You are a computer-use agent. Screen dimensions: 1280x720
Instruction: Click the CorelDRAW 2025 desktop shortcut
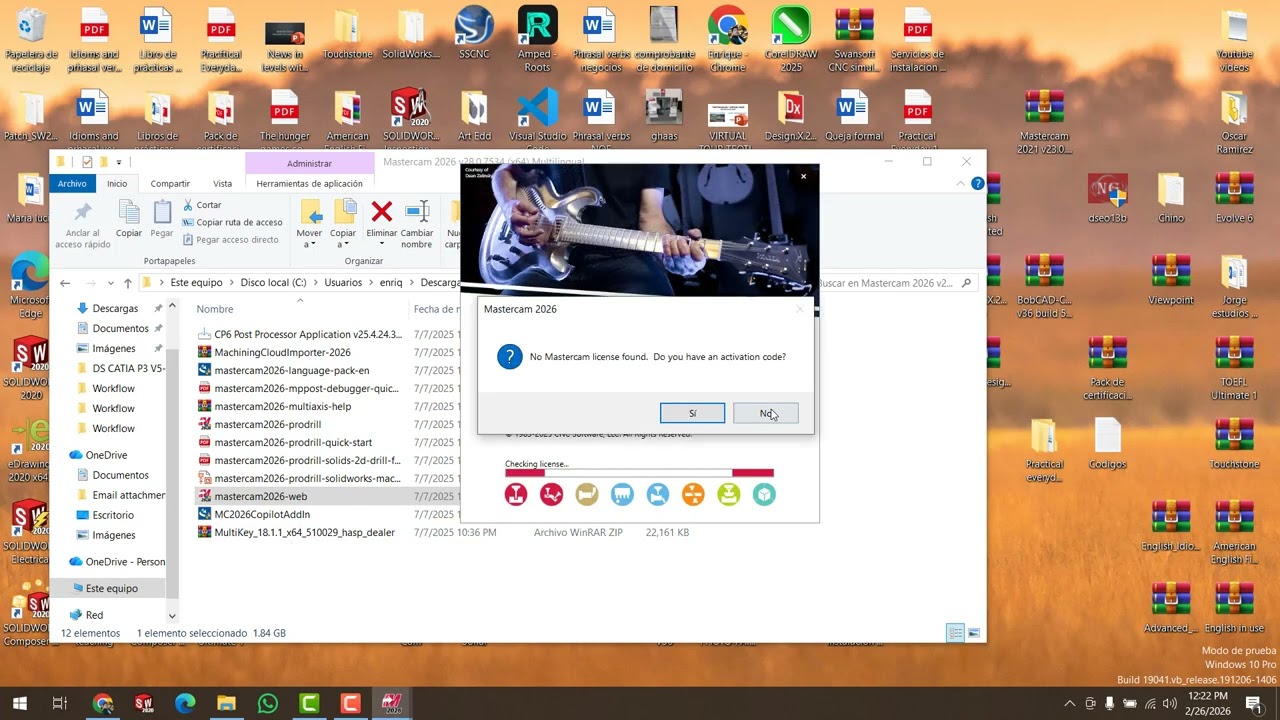[791, 40]
